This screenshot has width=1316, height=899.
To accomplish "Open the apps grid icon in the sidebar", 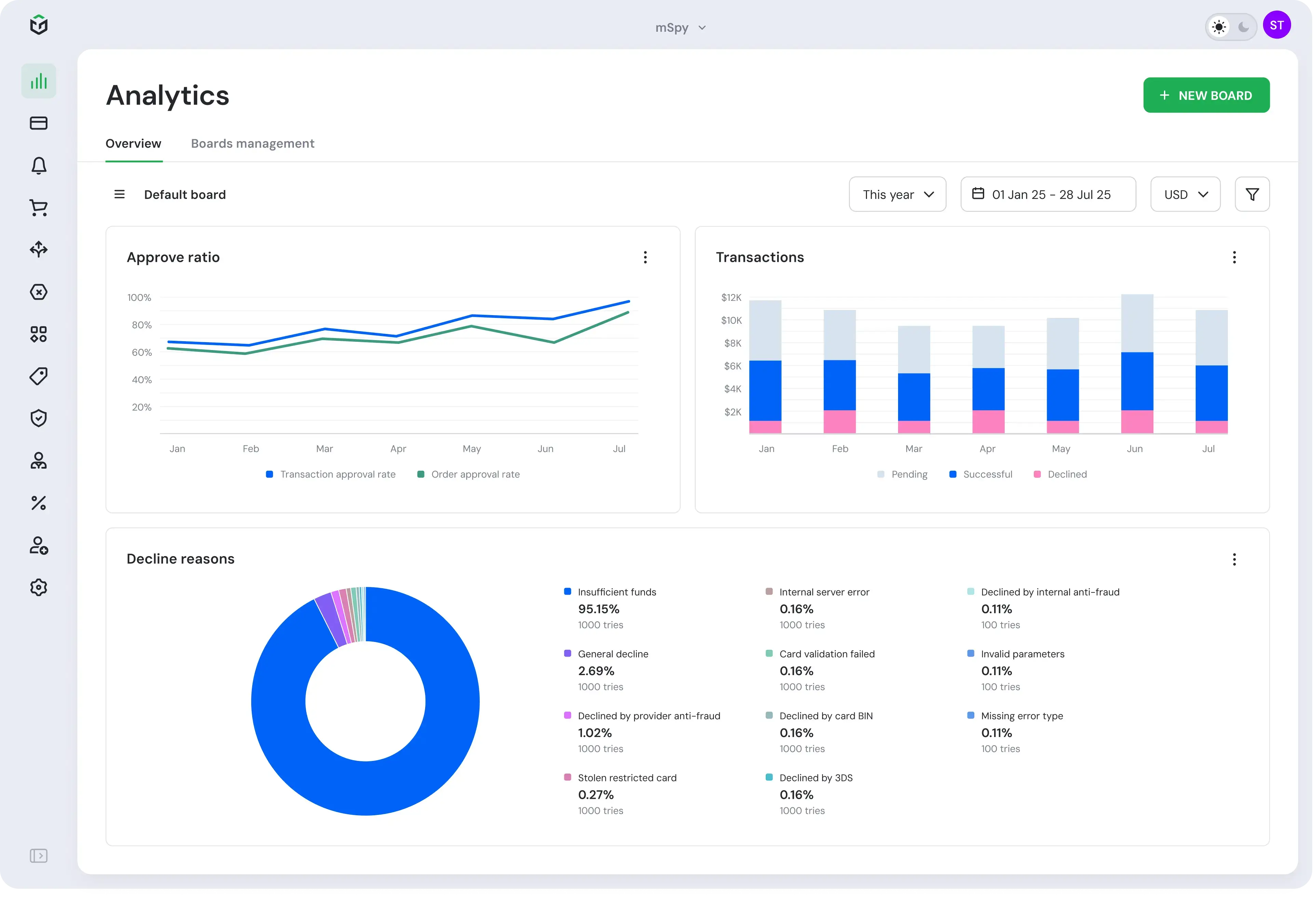I will [38, 334].
